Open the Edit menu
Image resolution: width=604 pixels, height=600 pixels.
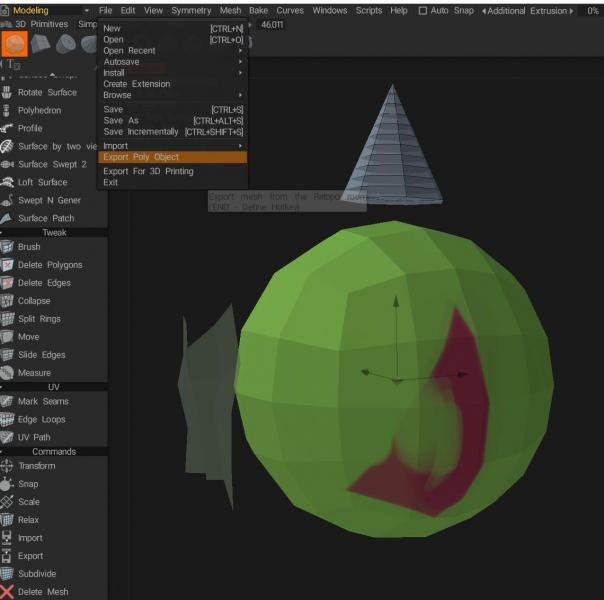(x=128, y=10)
